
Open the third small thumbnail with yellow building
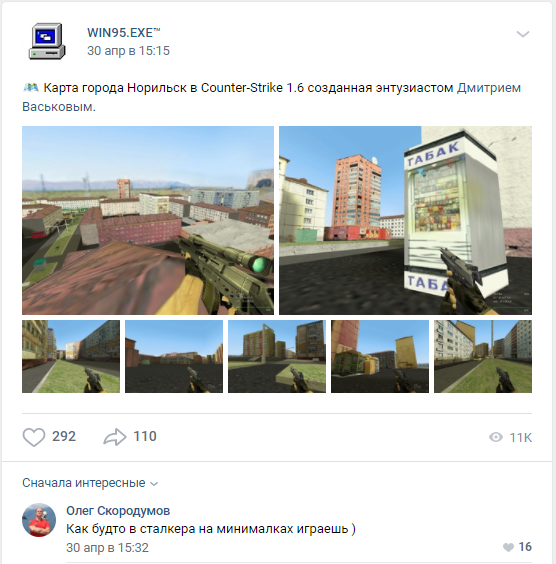tap(277, 356)
